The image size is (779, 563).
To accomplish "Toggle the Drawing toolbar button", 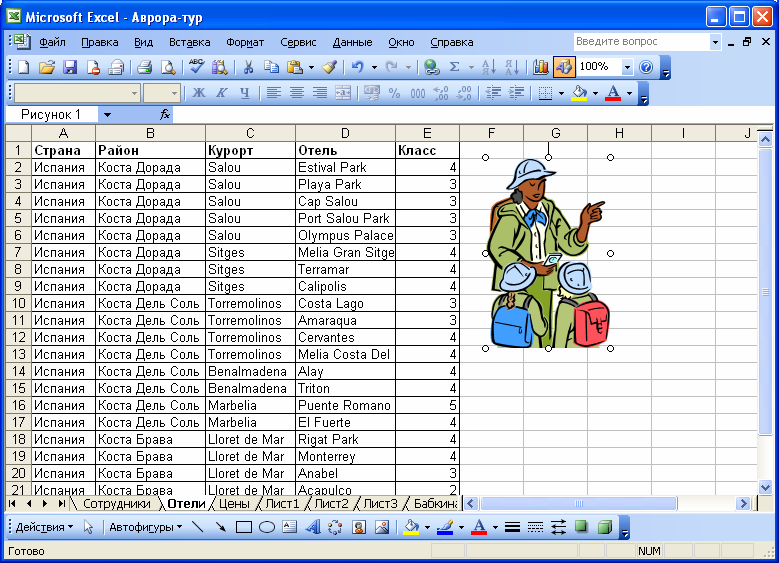I will (x=564, y=67).
